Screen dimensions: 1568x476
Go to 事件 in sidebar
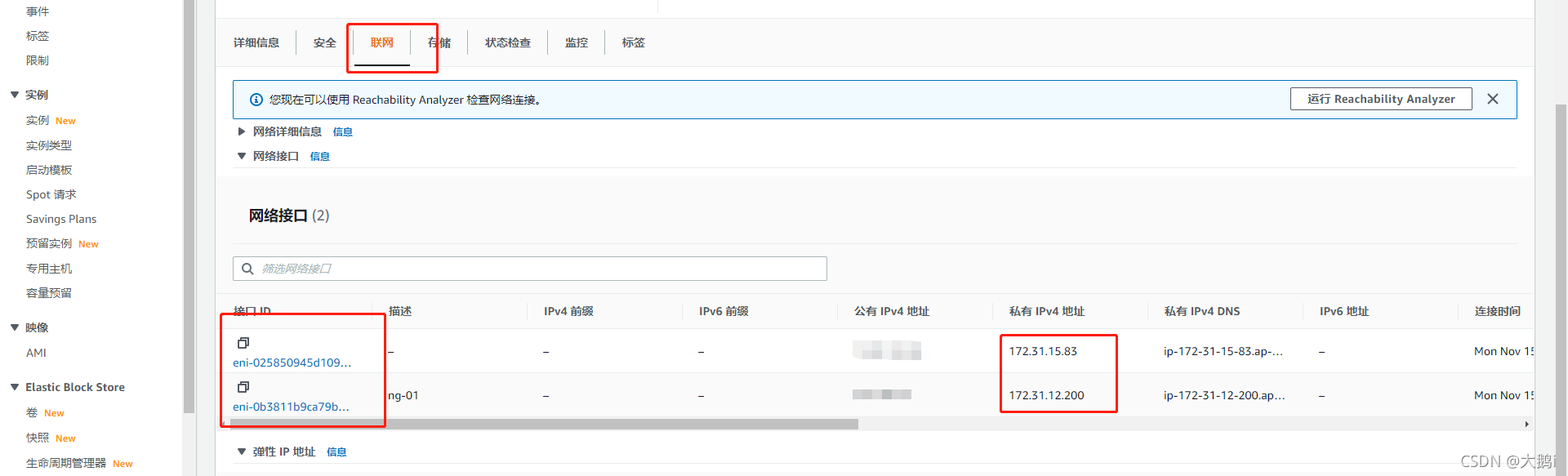tap(38, 11)
